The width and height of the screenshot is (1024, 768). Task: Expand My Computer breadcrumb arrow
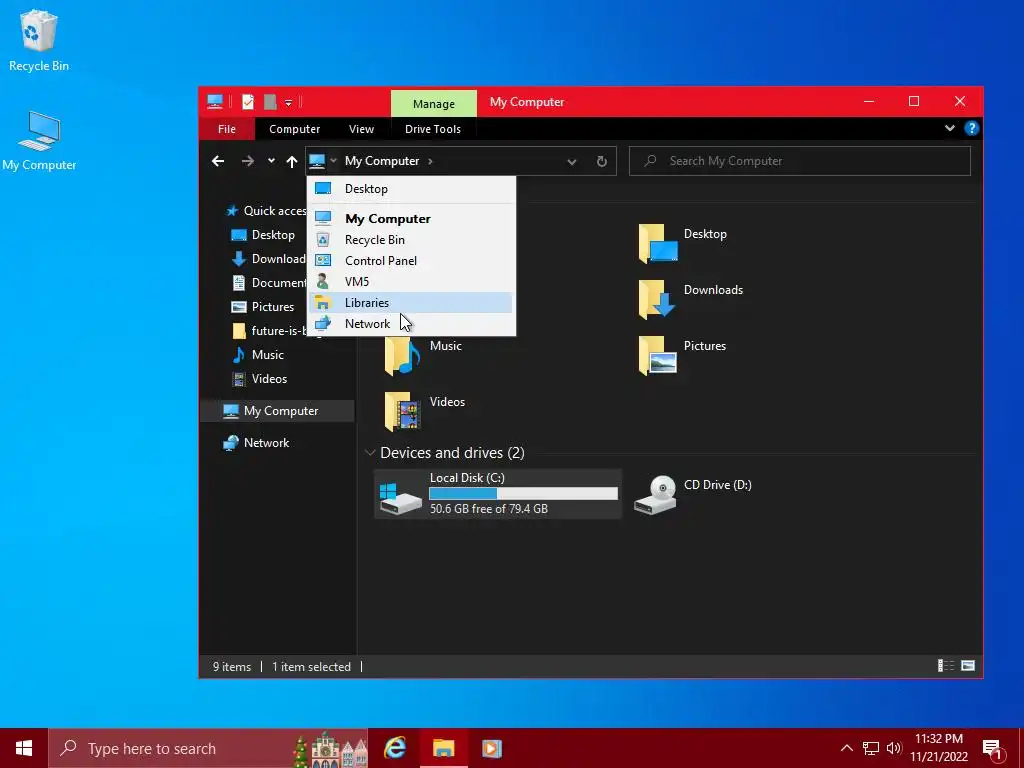coord(430,161)
